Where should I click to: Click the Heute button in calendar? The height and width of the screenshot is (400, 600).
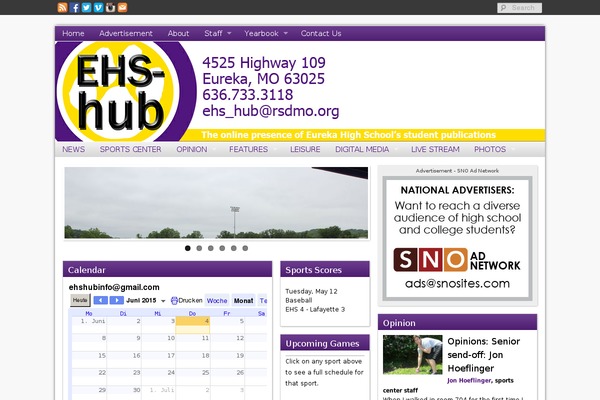click(x=80, y=300)
